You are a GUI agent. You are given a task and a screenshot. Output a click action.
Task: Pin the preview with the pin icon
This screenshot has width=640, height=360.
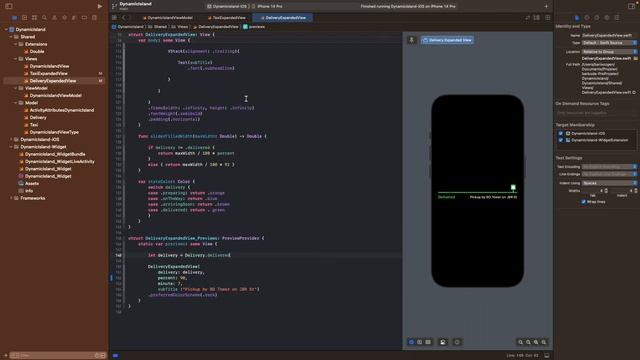point(411,40)
